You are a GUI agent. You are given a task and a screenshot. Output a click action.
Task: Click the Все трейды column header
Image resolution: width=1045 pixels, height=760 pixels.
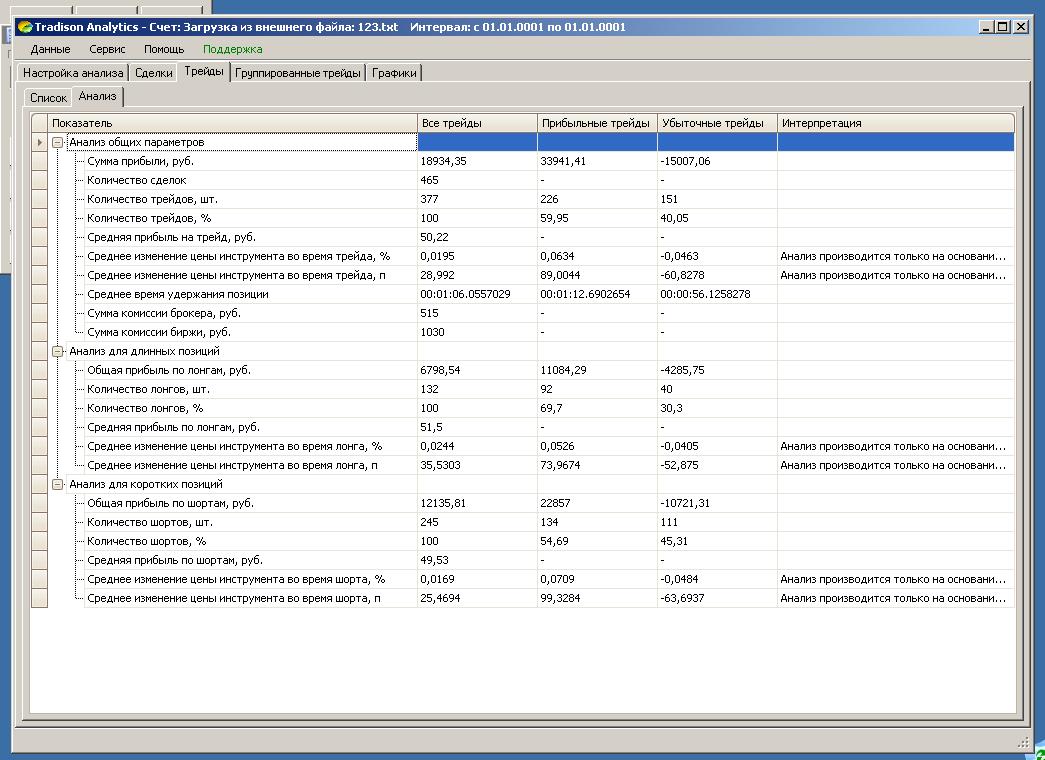coord(476,123)
